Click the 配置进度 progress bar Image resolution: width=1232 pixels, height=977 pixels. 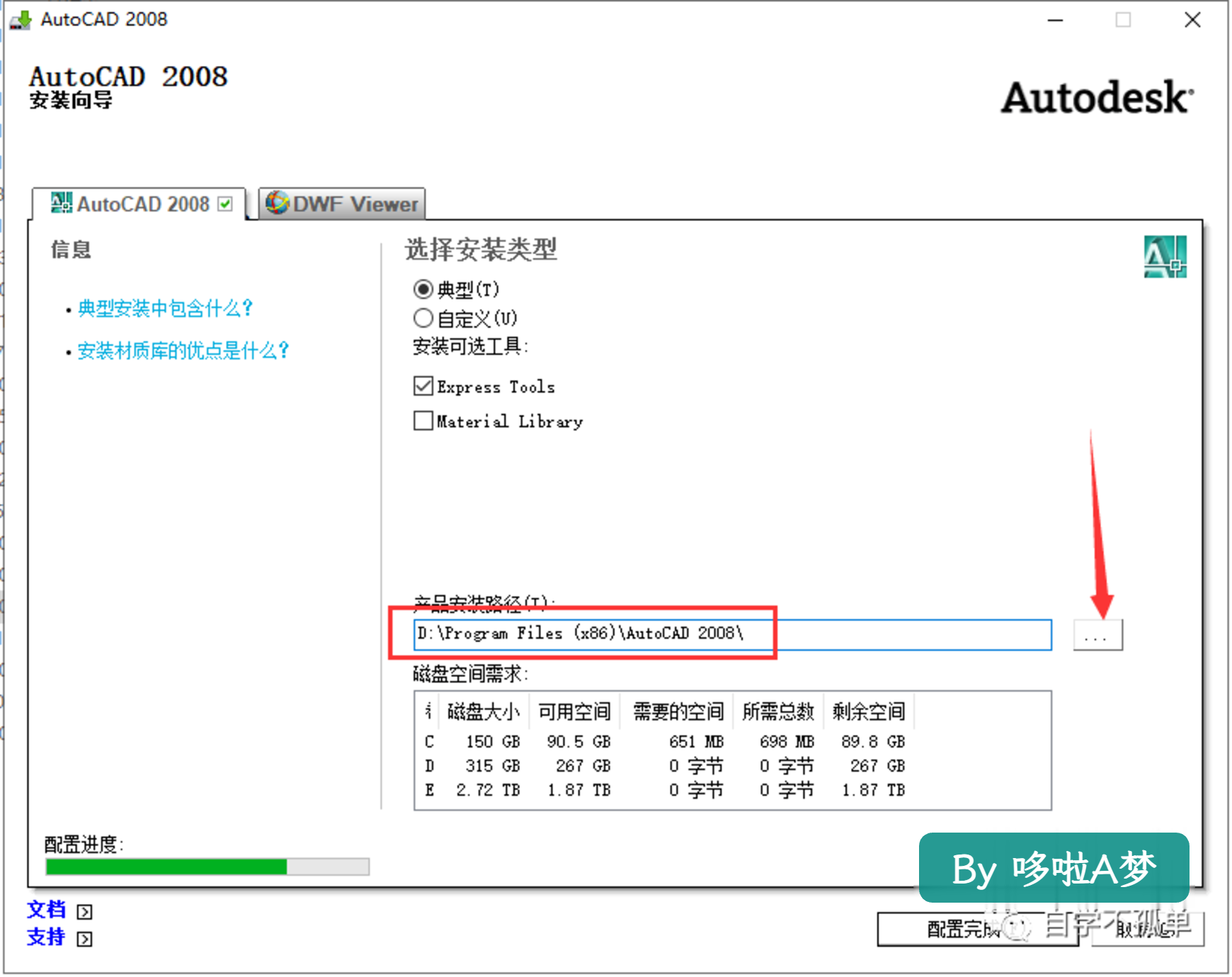207,867
